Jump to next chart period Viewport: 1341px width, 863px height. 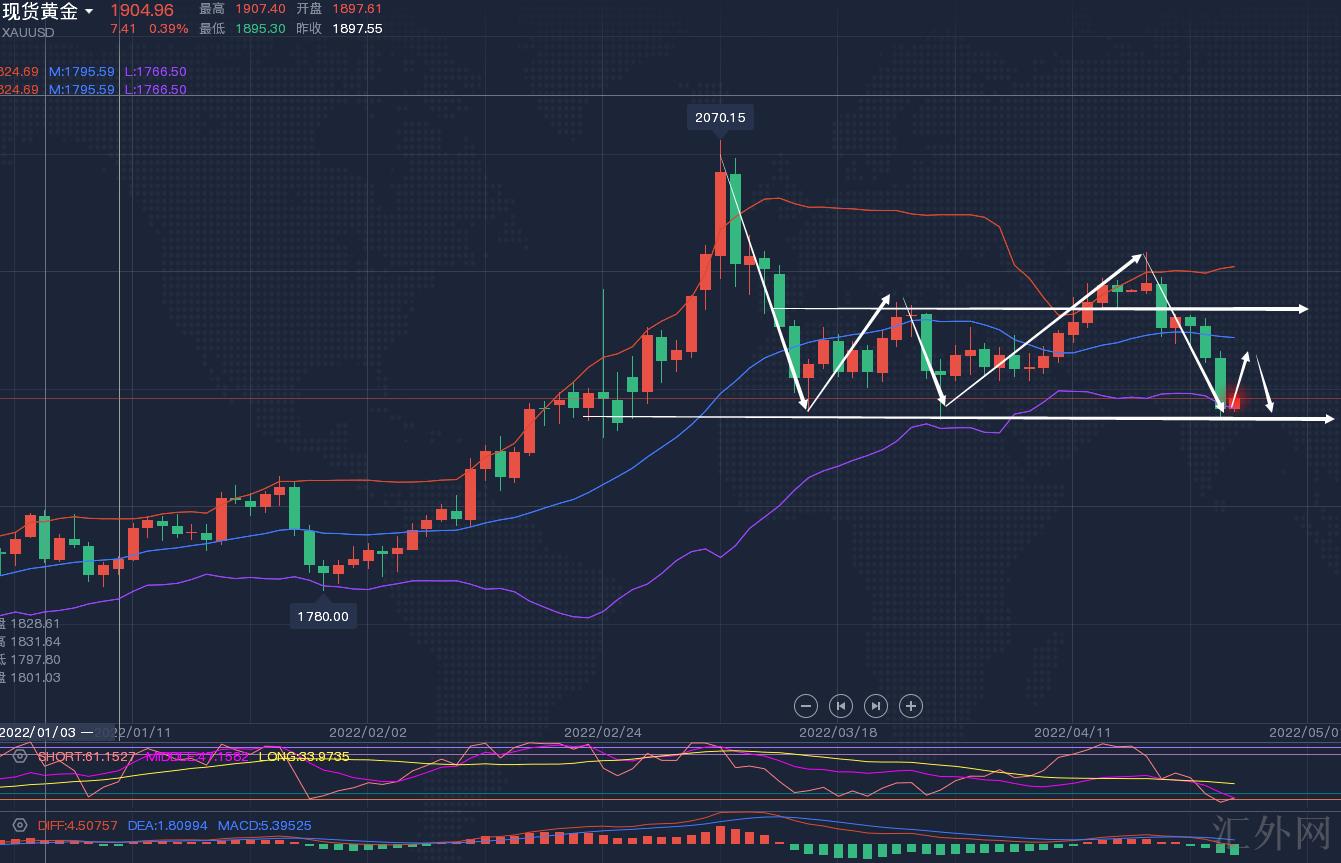(x=875, y=706)
